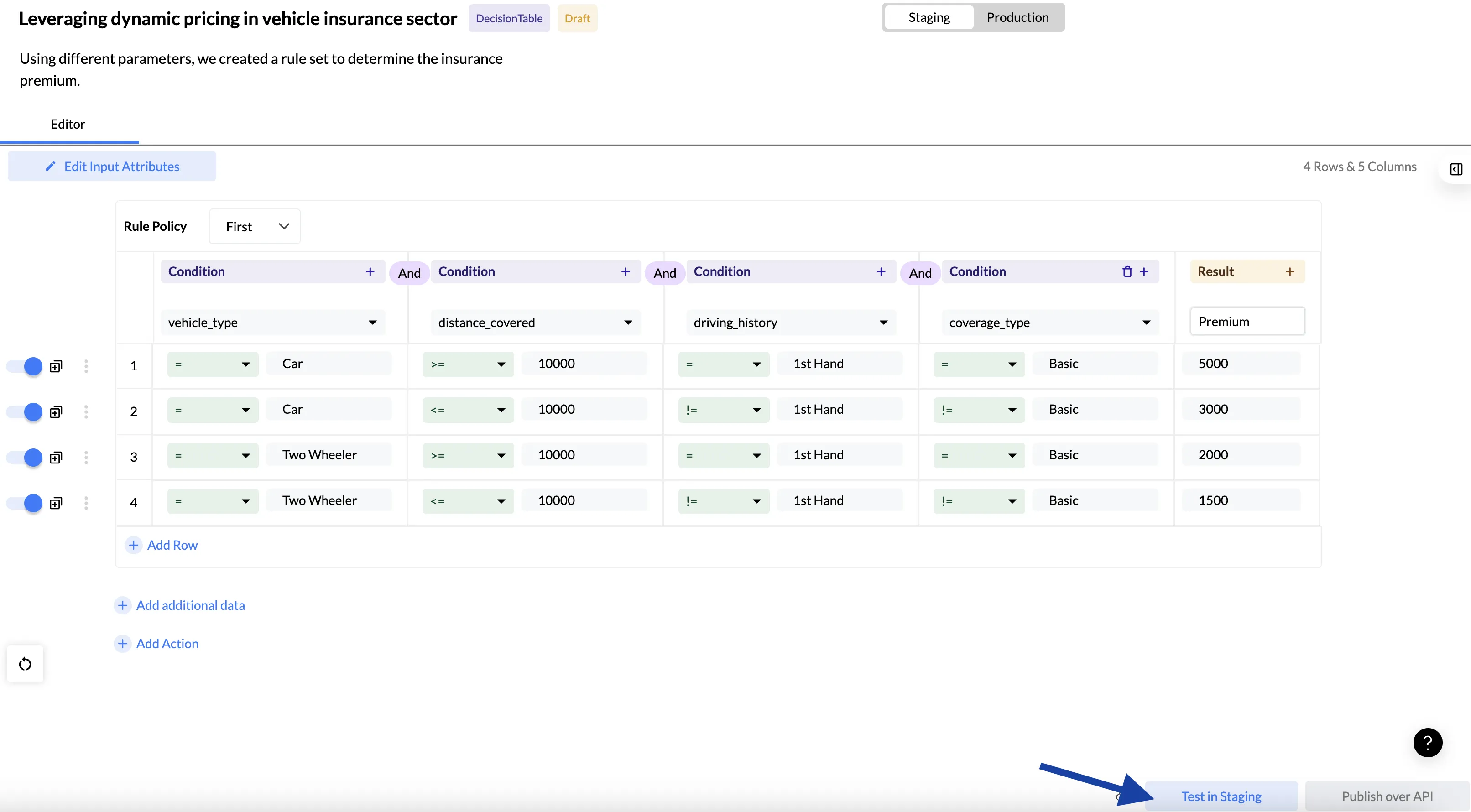Click Test in Staging button
Image resolution: width=1471 pixels, height=812 pixels.
coord(1221,796)
